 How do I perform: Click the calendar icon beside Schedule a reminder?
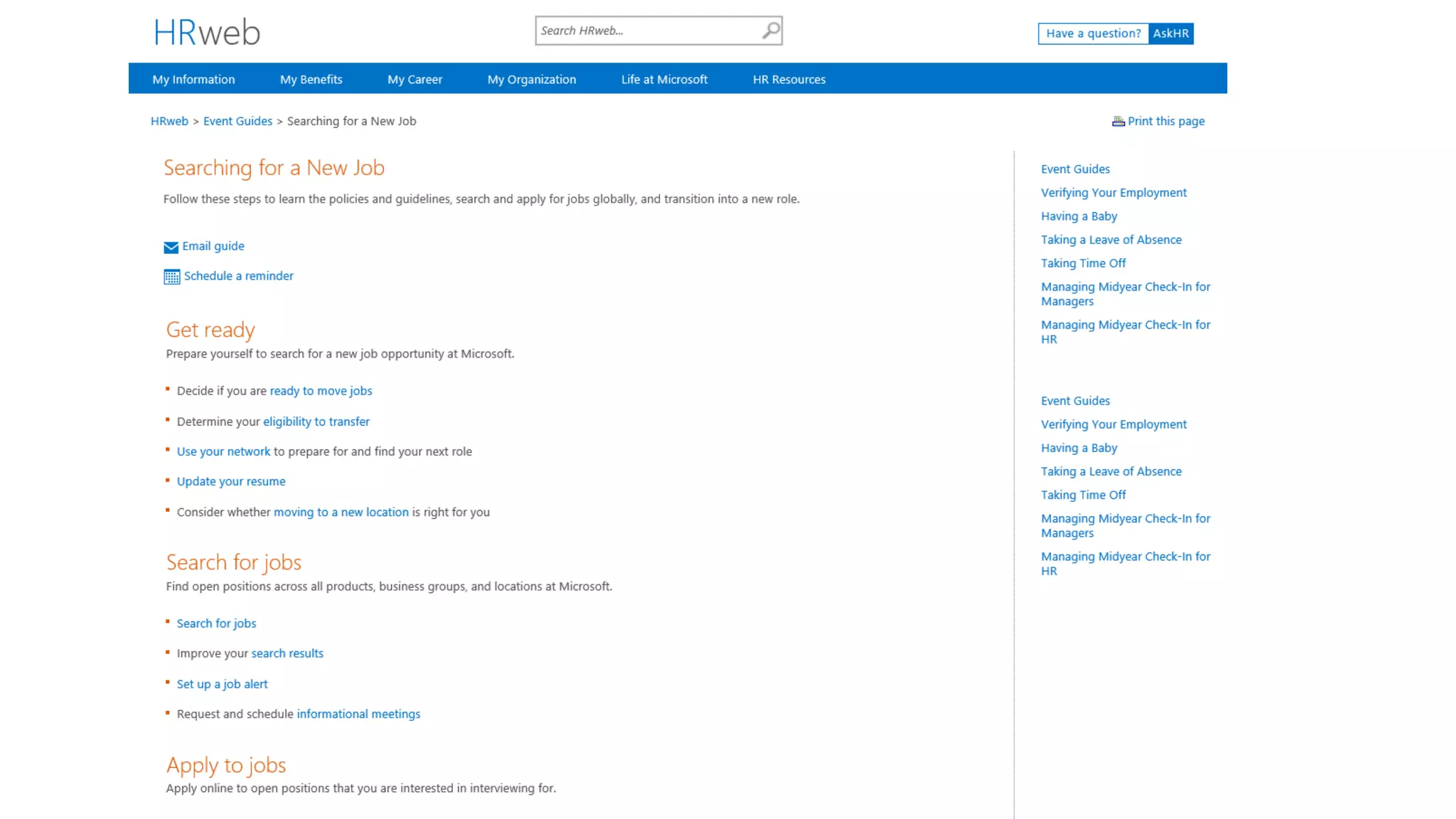[171, 277]
